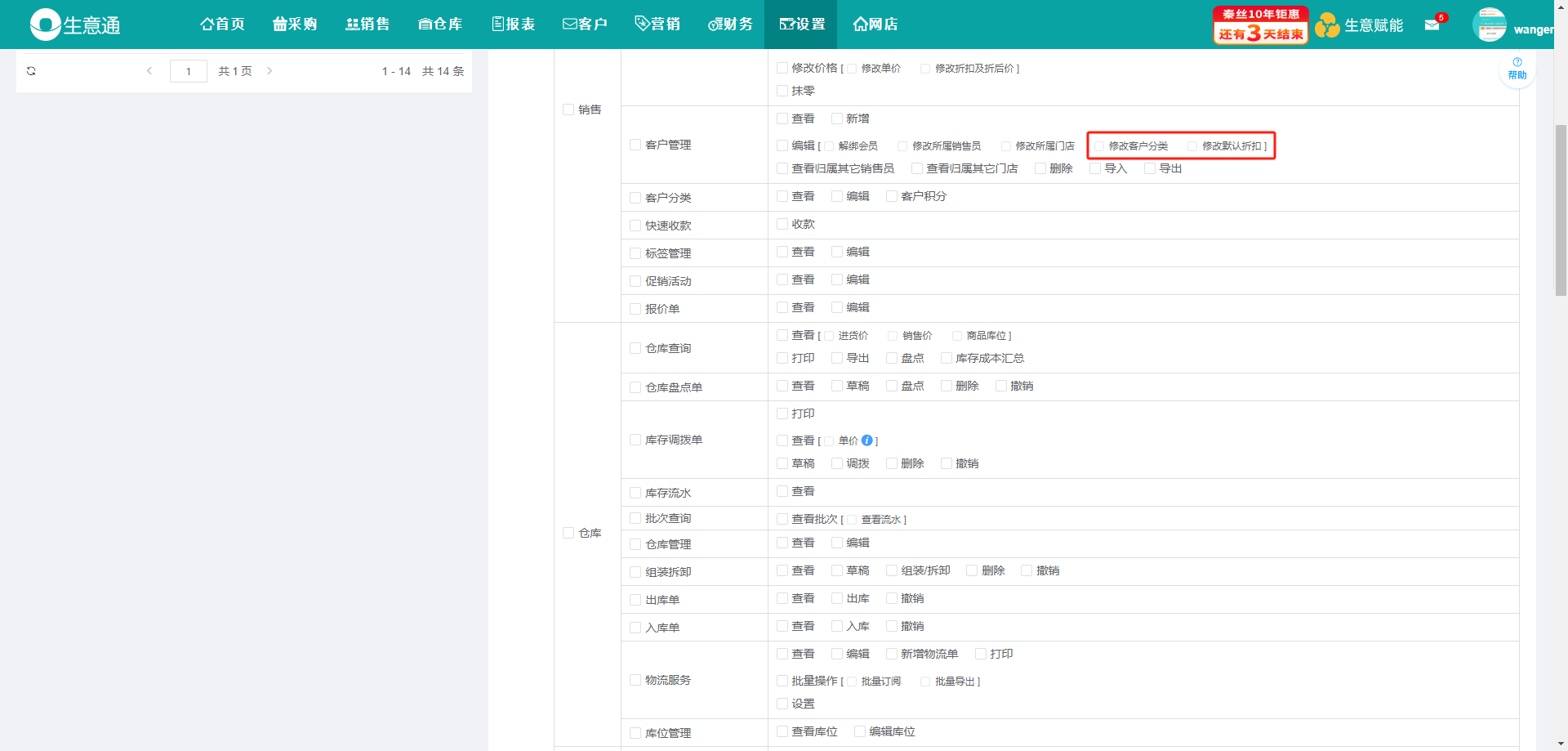The height and width of the screenshot is (751, 1568).
Task: Toggle the 库位管理 checkbox
Action: point(635,733)
